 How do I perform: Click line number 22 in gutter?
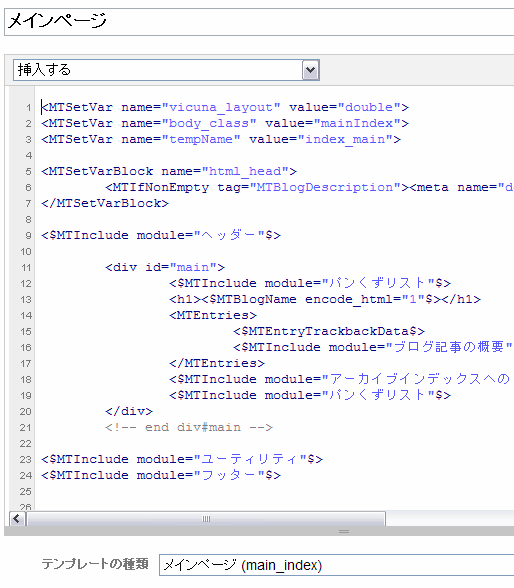[26, 444]
